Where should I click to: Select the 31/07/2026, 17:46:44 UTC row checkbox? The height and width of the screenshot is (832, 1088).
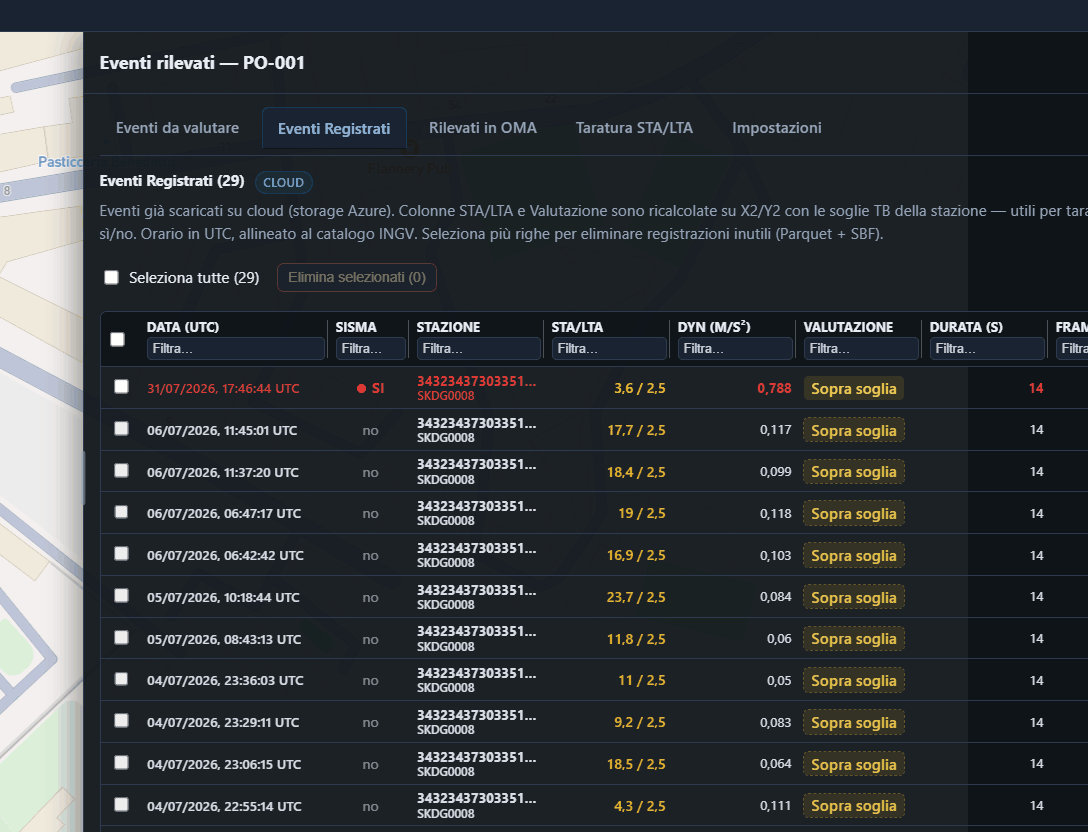pos(121,387)
